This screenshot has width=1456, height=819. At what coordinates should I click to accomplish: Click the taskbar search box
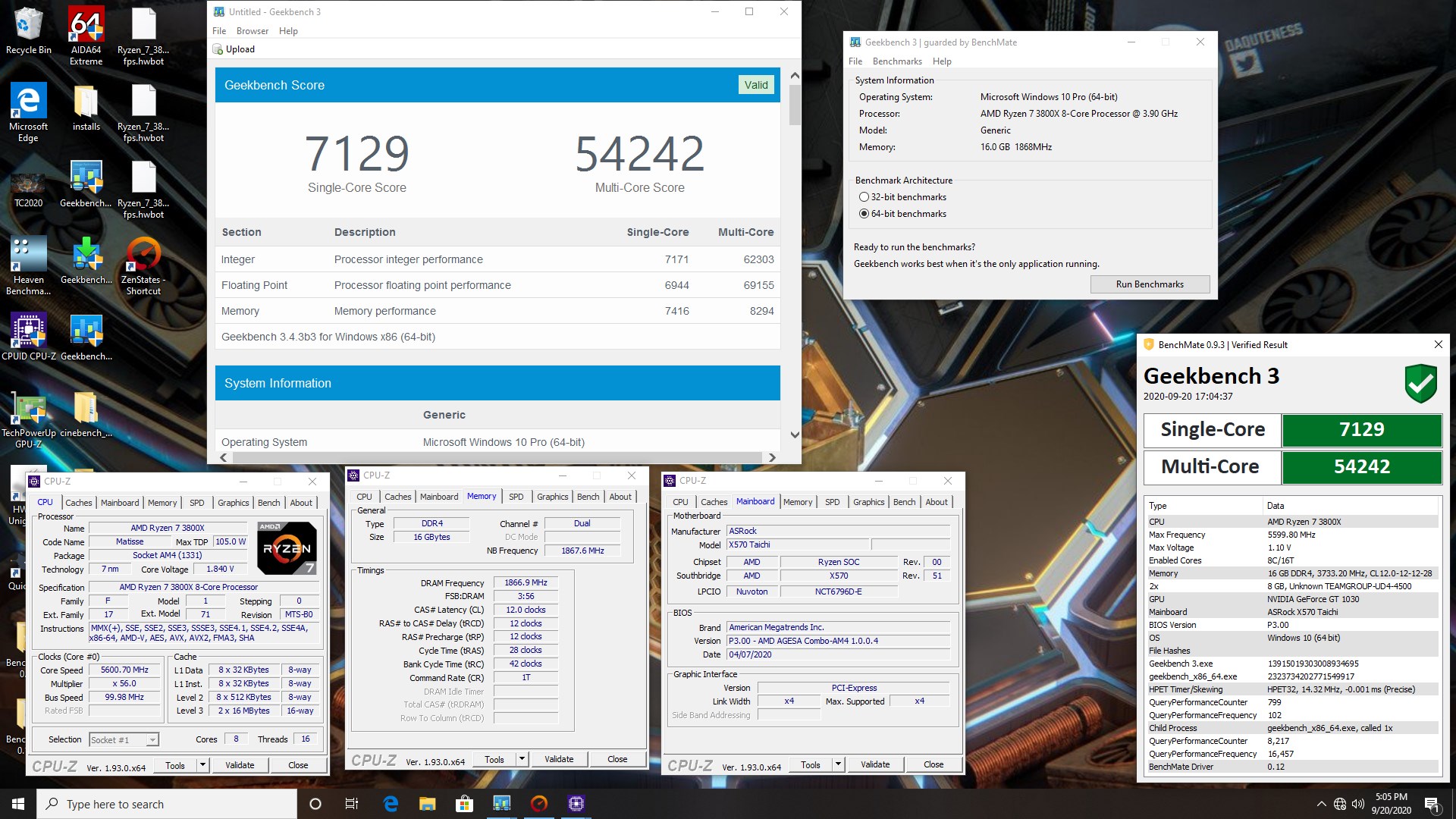tap(167, 804)
